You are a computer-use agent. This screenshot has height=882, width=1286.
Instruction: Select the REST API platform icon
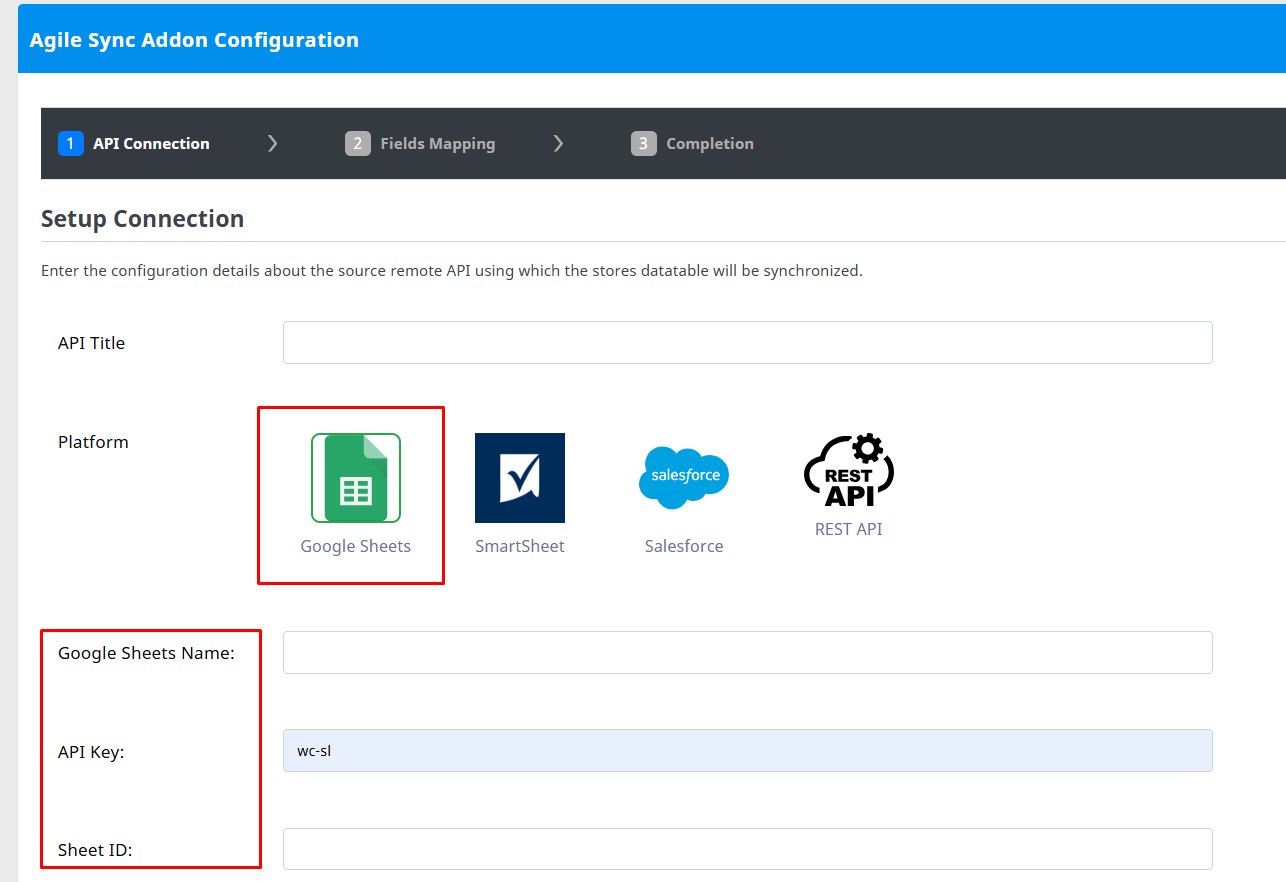pyautogui.click(x=848, y=471)
